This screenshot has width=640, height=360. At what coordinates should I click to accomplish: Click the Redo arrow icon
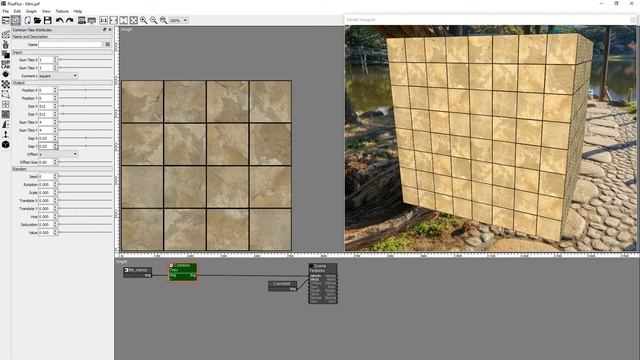[x=69, y=20]
